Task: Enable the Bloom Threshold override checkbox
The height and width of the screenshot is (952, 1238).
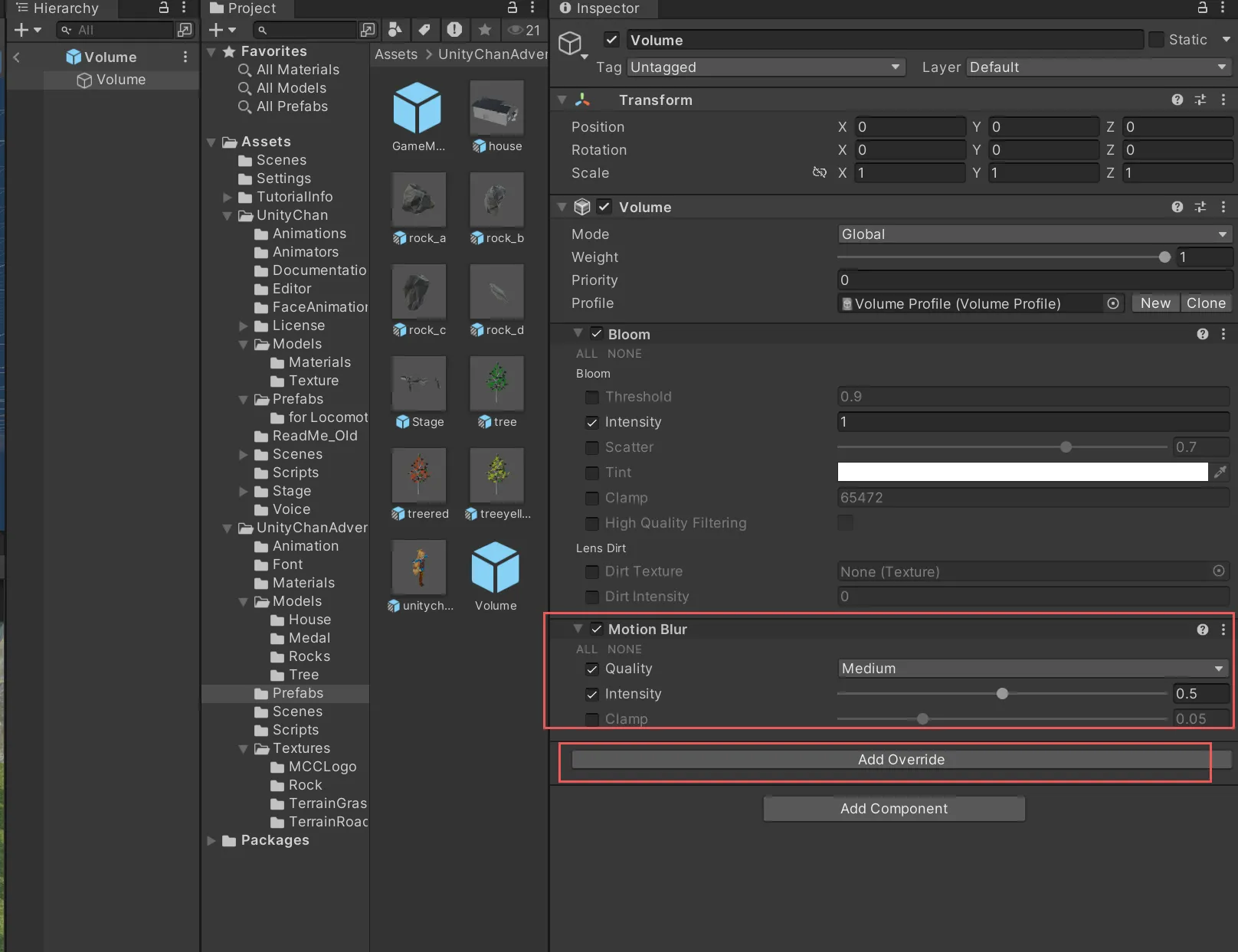Action: pyautogui.click(x=592, y=397)
